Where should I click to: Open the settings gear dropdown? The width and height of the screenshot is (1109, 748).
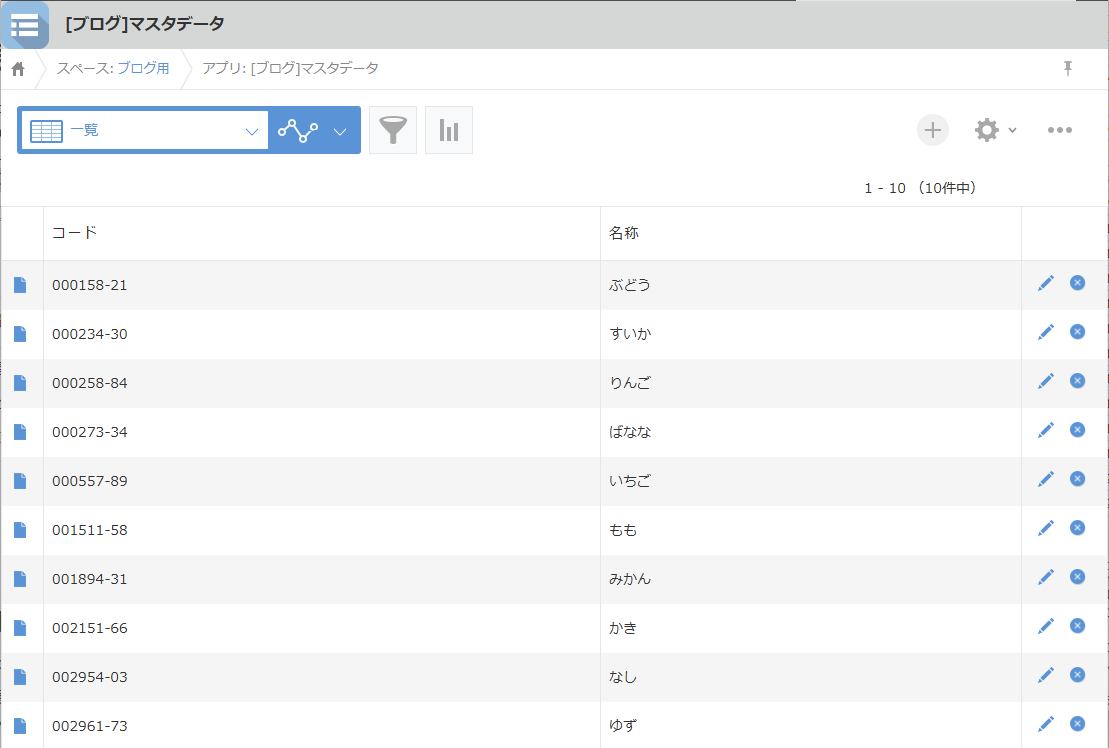pos(995,130)
